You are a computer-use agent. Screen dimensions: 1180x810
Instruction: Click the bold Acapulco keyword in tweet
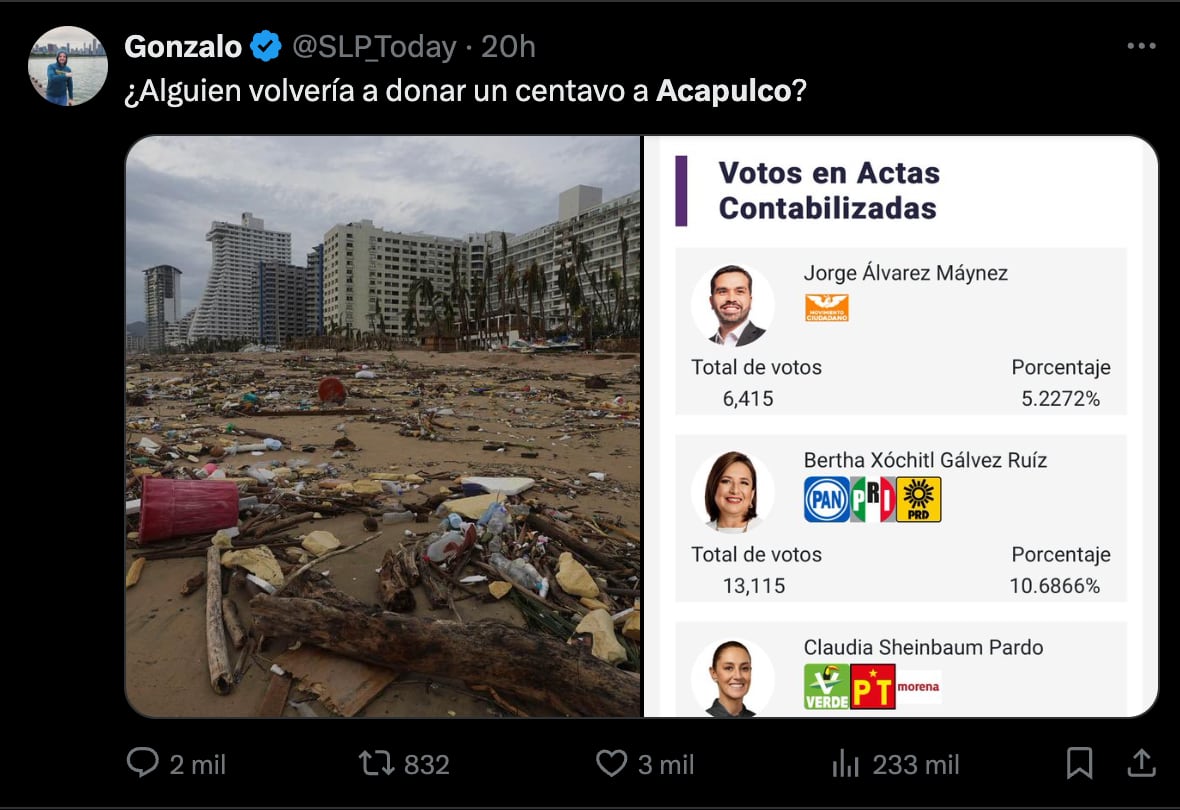click(723, 91)
